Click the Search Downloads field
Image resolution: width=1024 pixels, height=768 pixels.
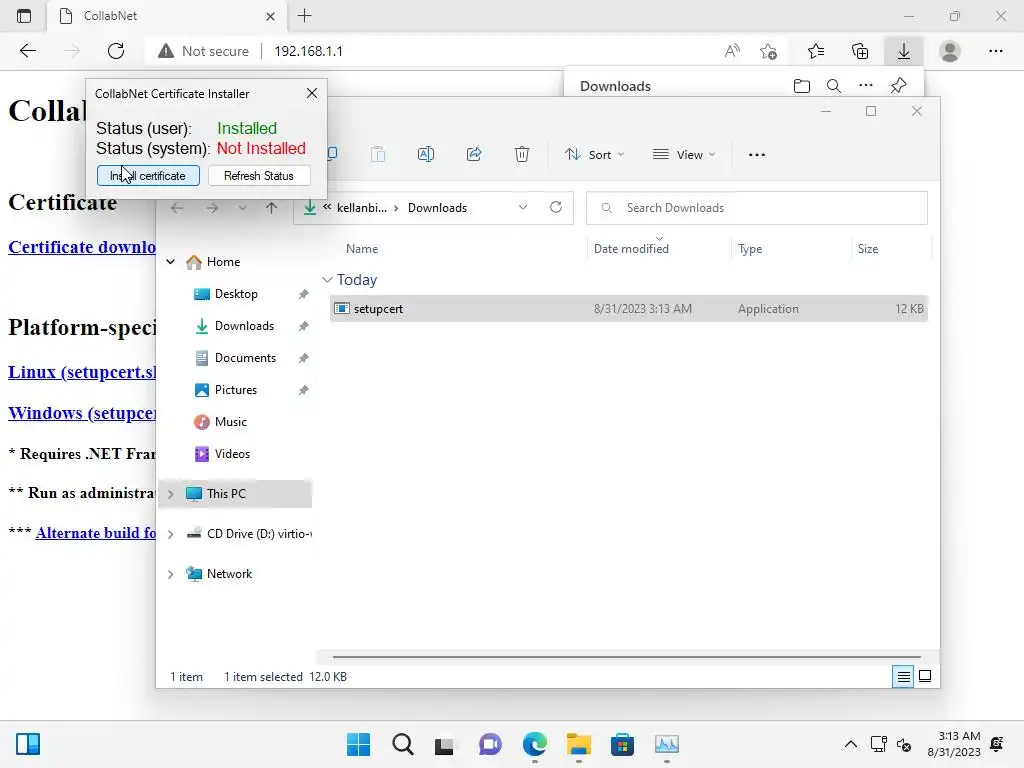click(757, 208)
